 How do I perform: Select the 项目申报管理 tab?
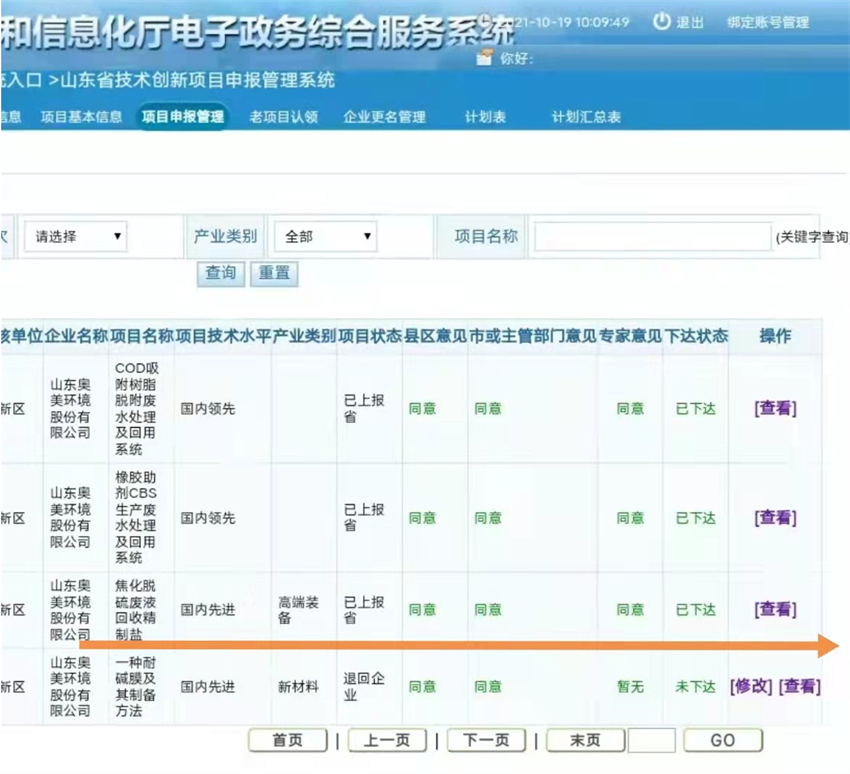click(182, 117)
